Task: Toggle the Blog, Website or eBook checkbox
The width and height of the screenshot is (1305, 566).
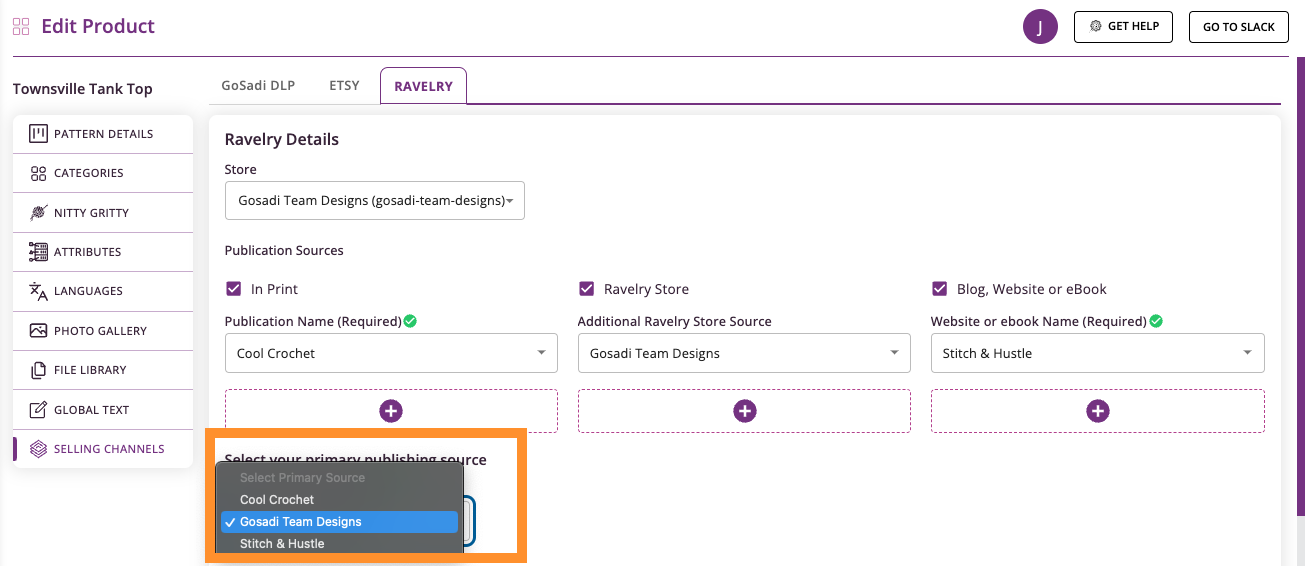Action: pos(940,289)
